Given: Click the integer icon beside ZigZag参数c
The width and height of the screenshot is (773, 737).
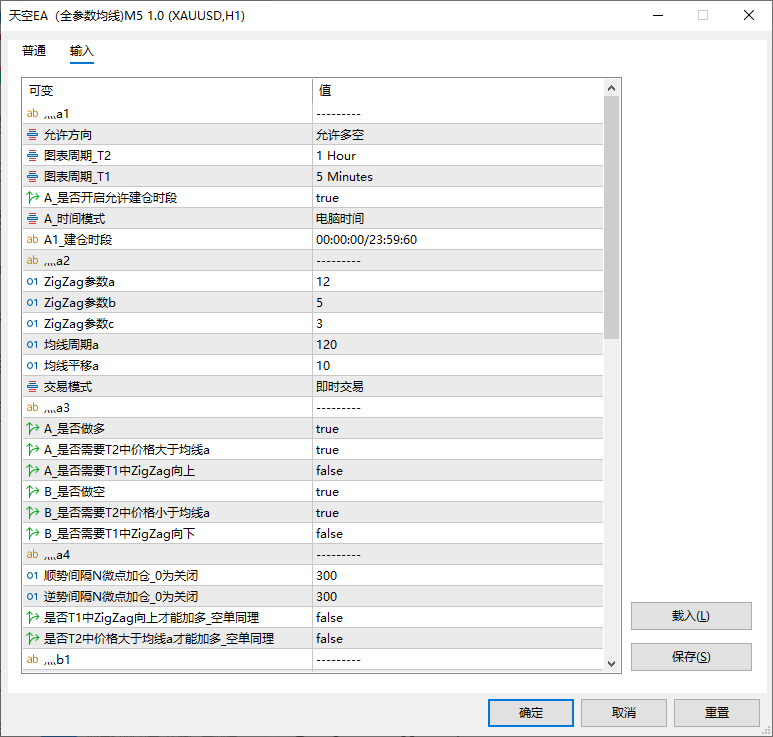Looking at the screenshot, I should point(33,323).
